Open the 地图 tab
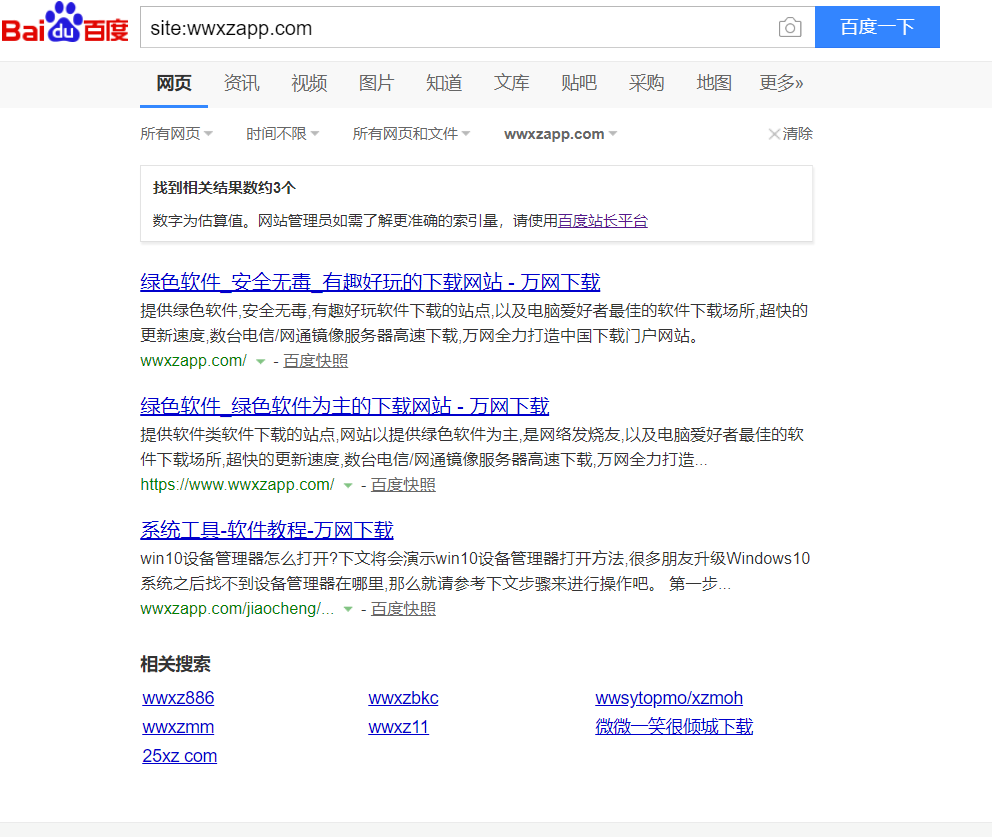 714,83
